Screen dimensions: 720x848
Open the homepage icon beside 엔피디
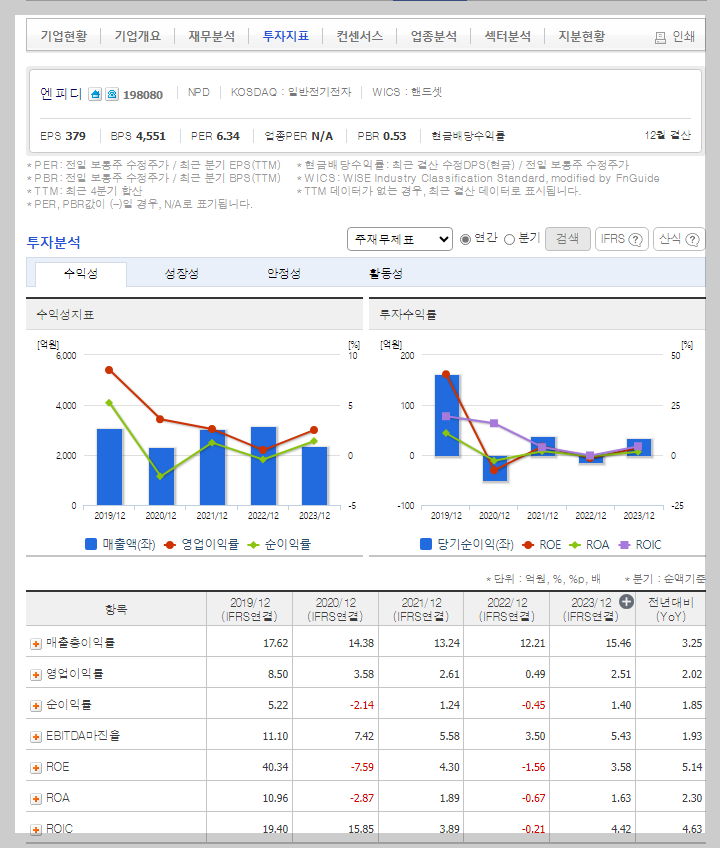pyautogui.click(x=95, y=94)
